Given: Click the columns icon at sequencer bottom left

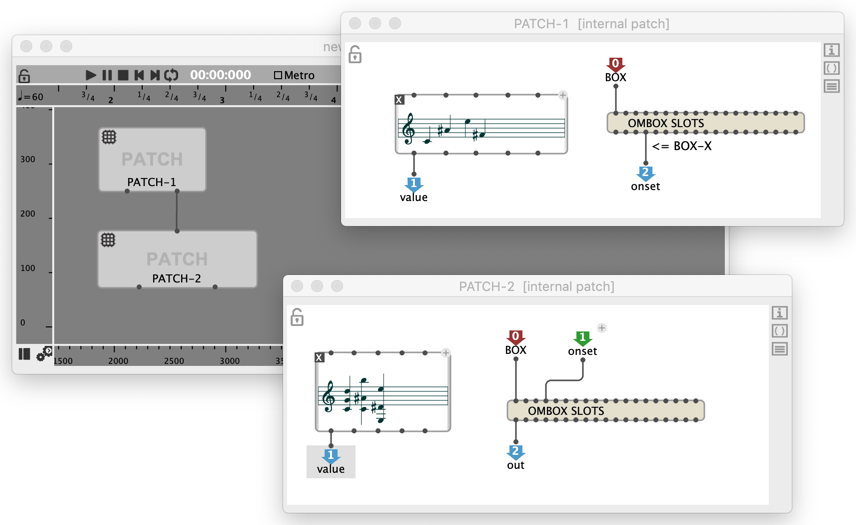Looking at the screenshot, I should coord(24,354).
